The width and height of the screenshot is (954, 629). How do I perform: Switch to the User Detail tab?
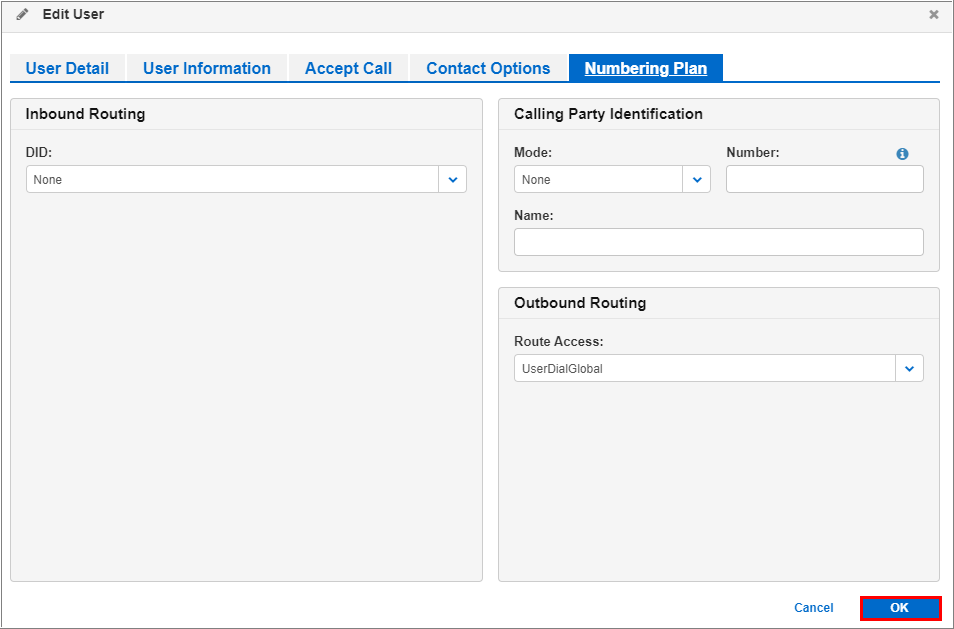(67, 68)
